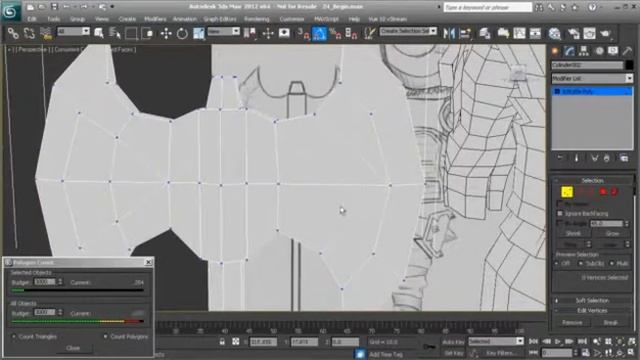
Task: Toggle the By Vertex checkbox
Action: pos(560,203)
